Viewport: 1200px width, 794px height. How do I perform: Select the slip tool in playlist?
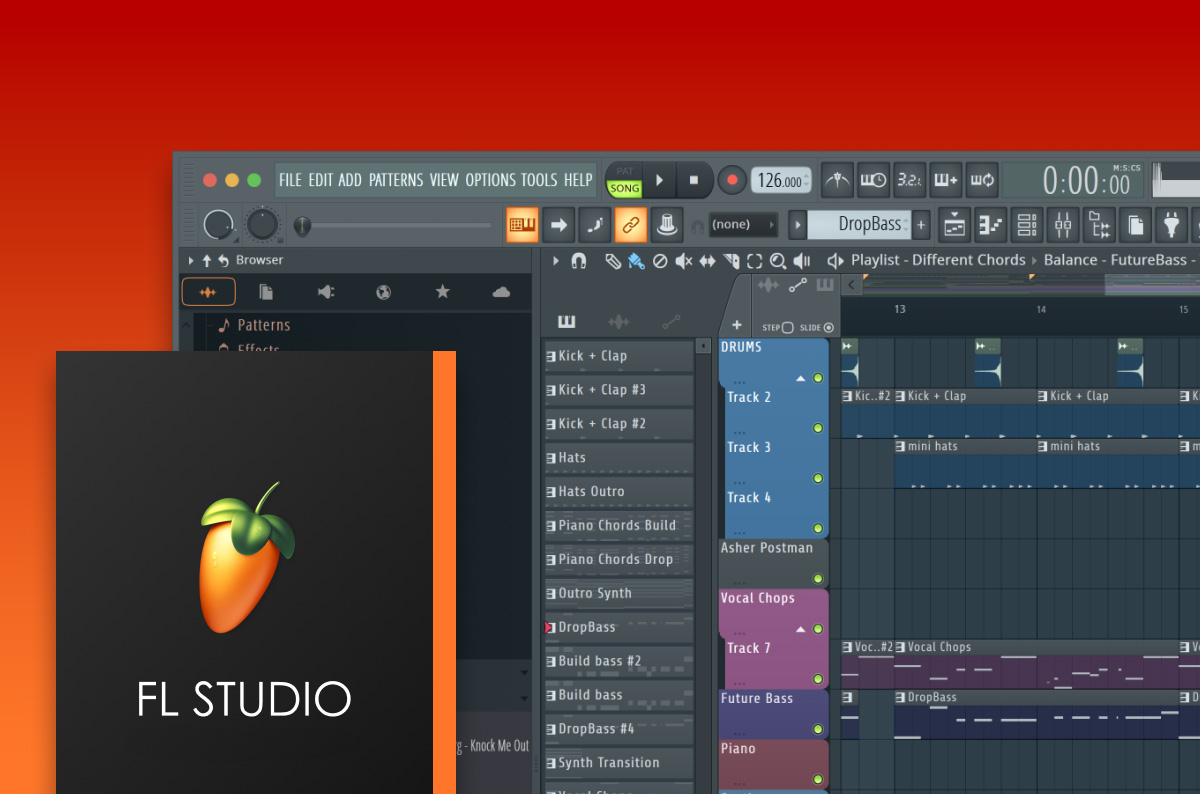pos(707,261)
